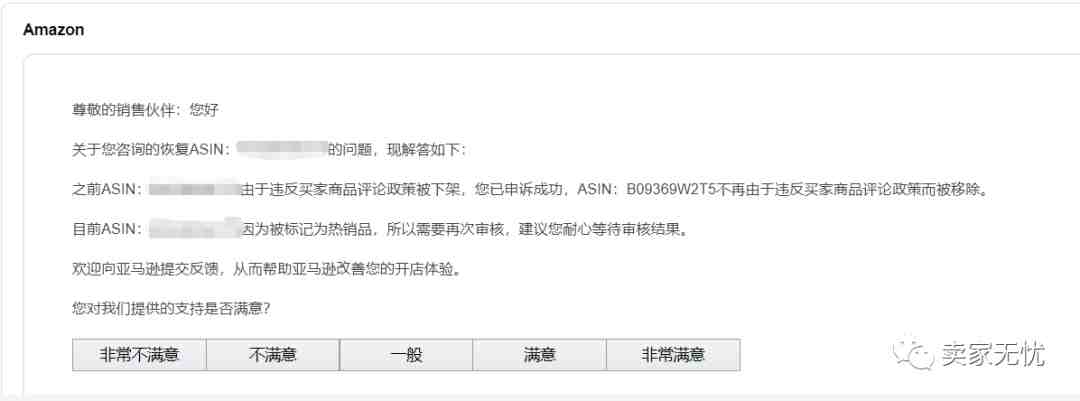Rate support as 非常不满意

tap(139, 355)
